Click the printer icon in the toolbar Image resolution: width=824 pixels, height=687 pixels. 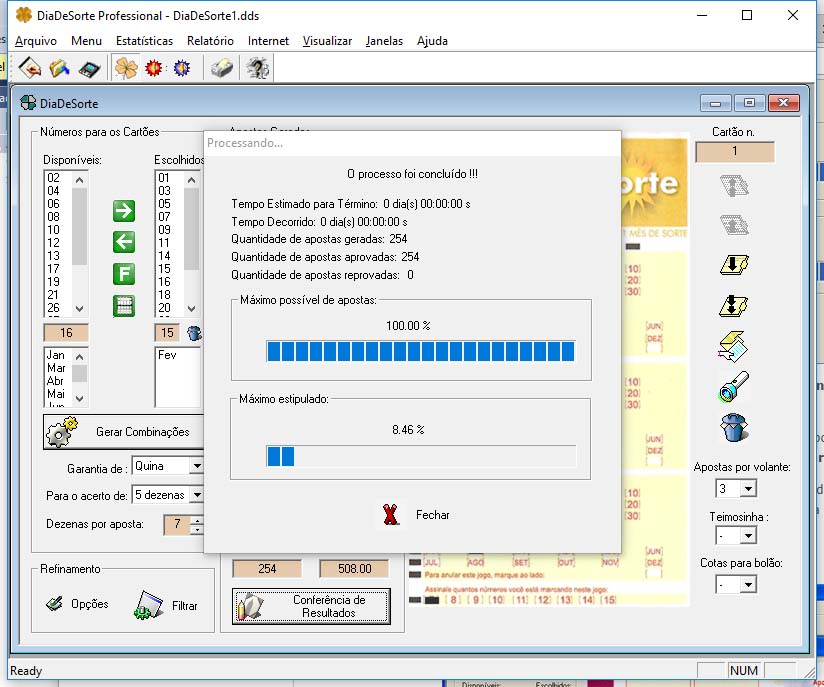pyautogui.click(x=220, y=68)
